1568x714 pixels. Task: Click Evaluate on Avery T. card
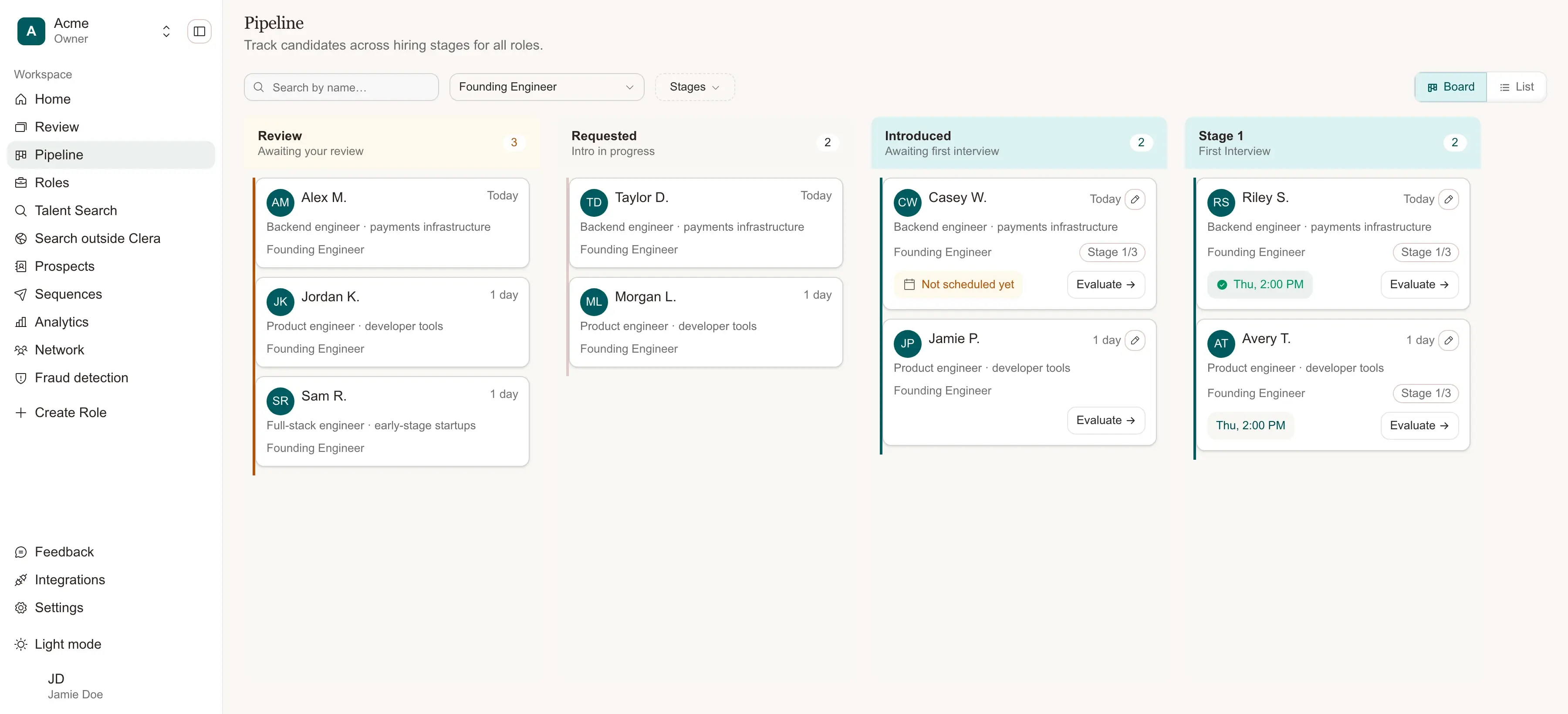click(x=1419, y=426)
